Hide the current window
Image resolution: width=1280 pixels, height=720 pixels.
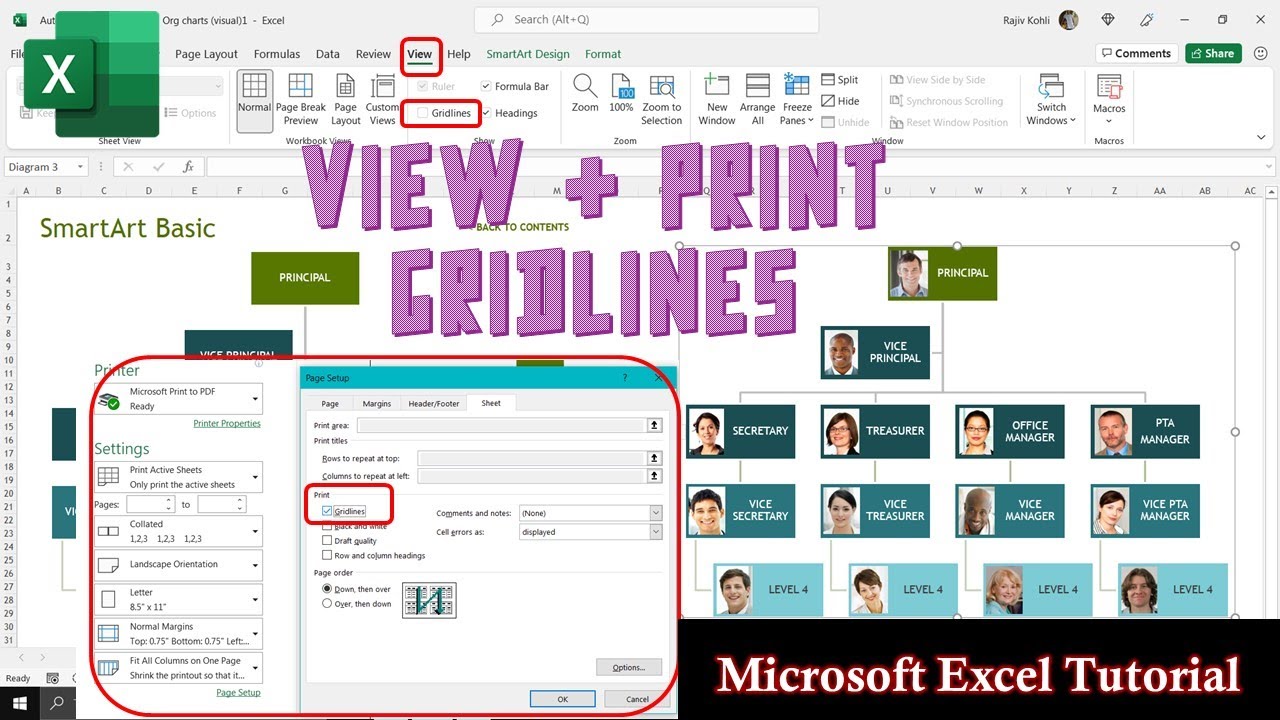click(840, 101)
